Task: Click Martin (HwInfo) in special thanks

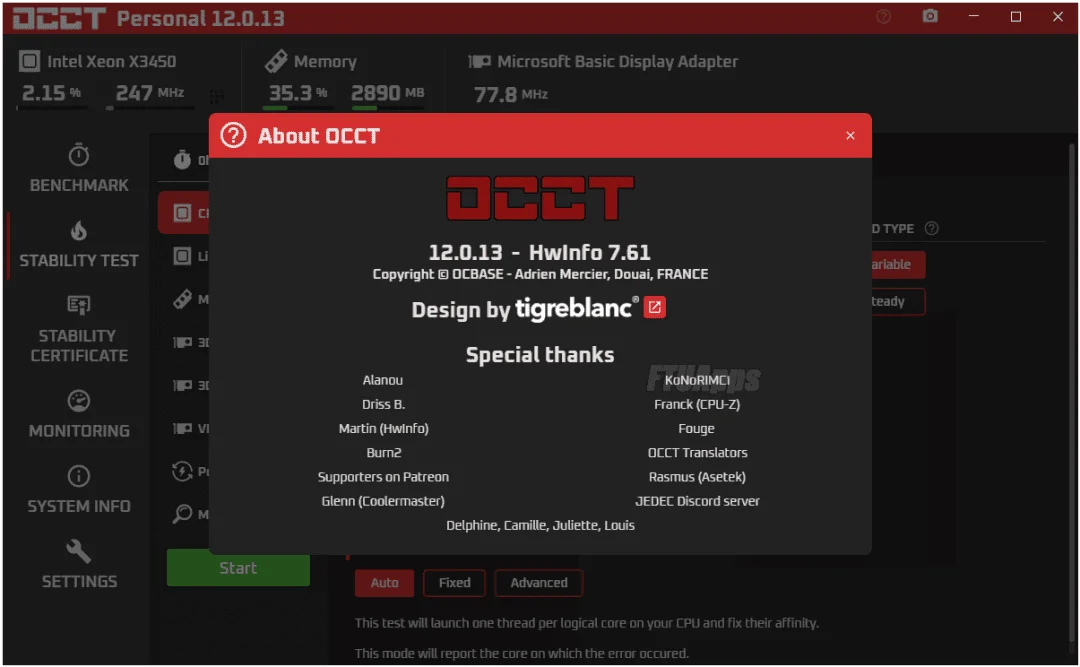Action: coord(384,429)
